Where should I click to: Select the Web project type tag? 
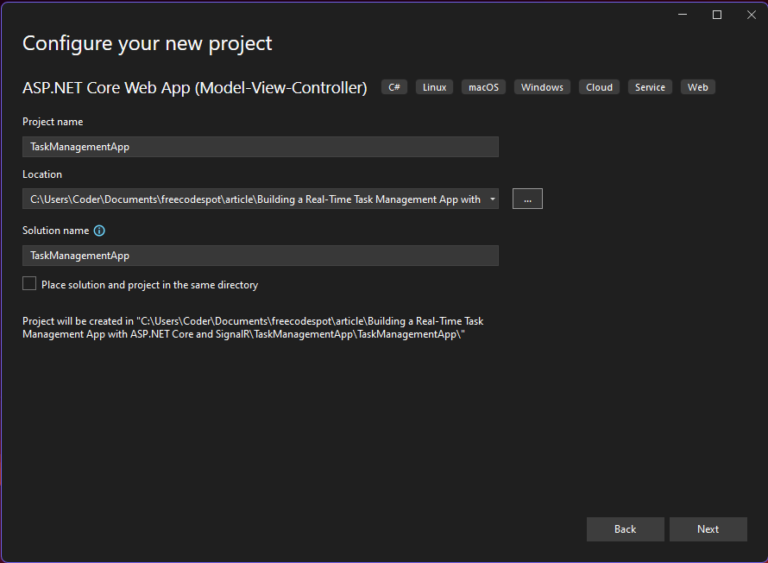coord(697,87)
